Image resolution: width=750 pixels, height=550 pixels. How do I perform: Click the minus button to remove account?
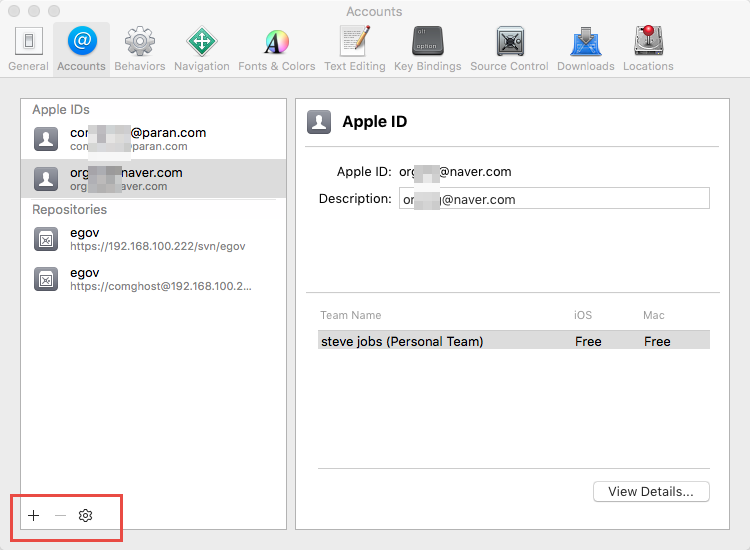tap(60, 515)
